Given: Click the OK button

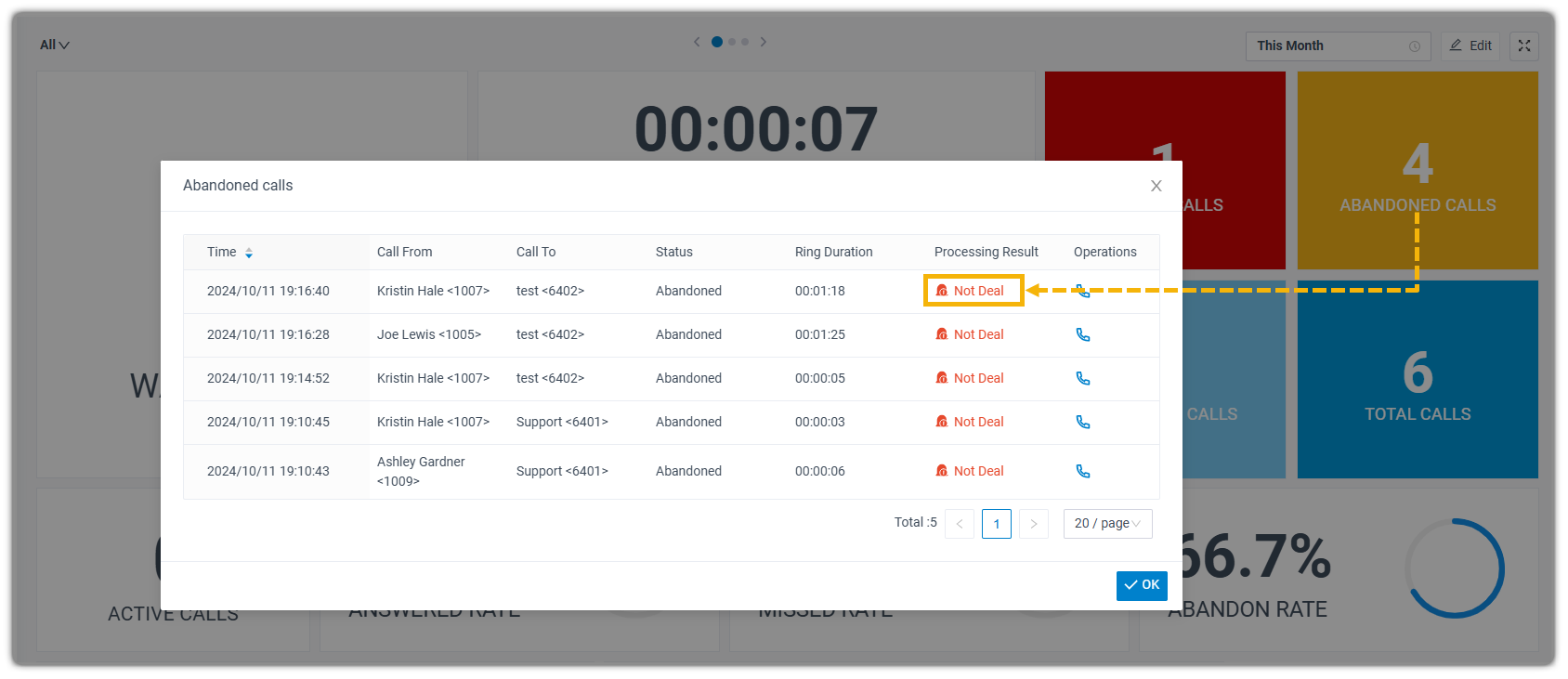Looking at the screenshot, I should 1141,585.
